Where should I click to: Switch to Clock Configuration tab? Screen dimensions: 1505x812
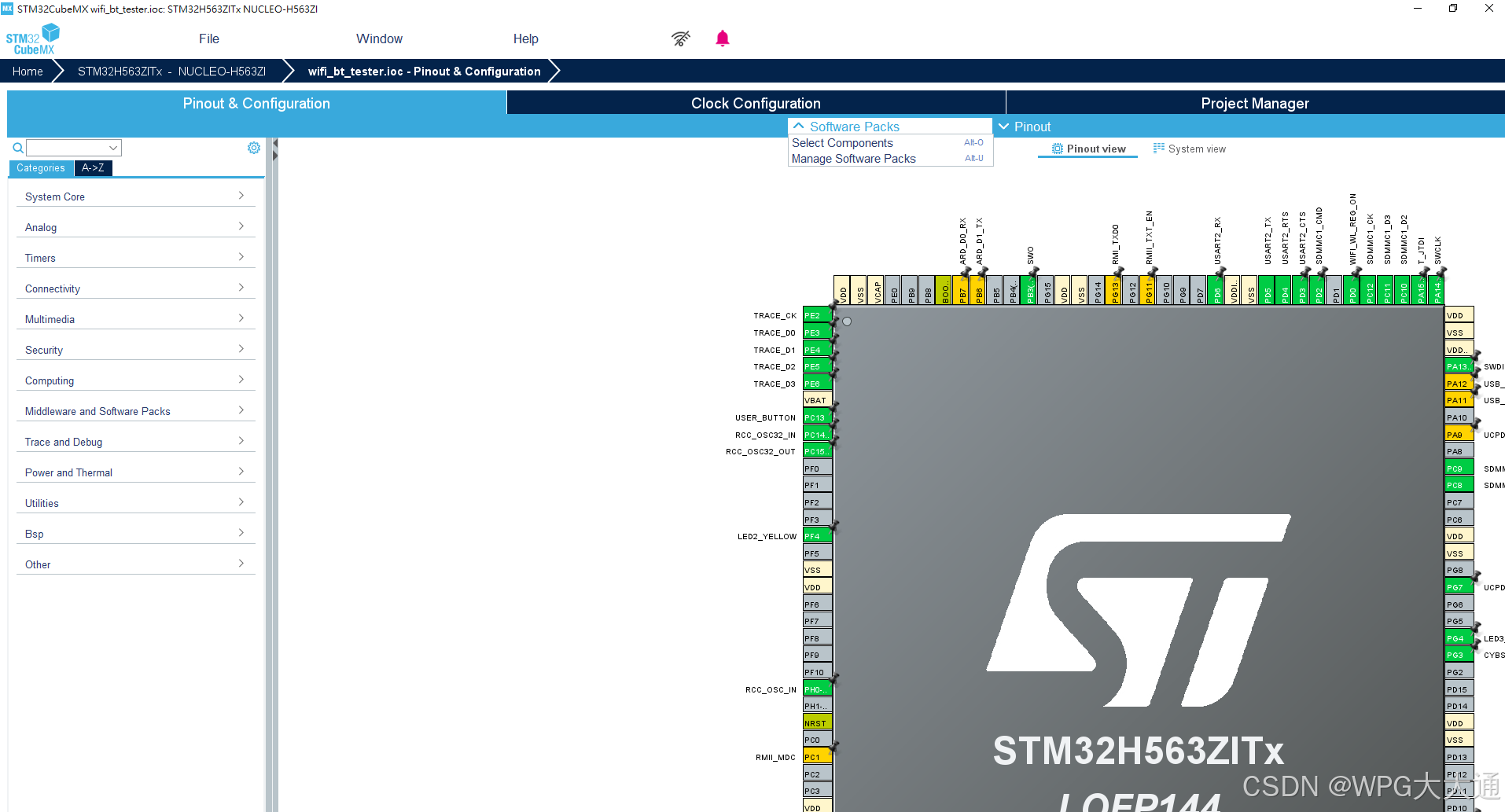tap(756, 103)
